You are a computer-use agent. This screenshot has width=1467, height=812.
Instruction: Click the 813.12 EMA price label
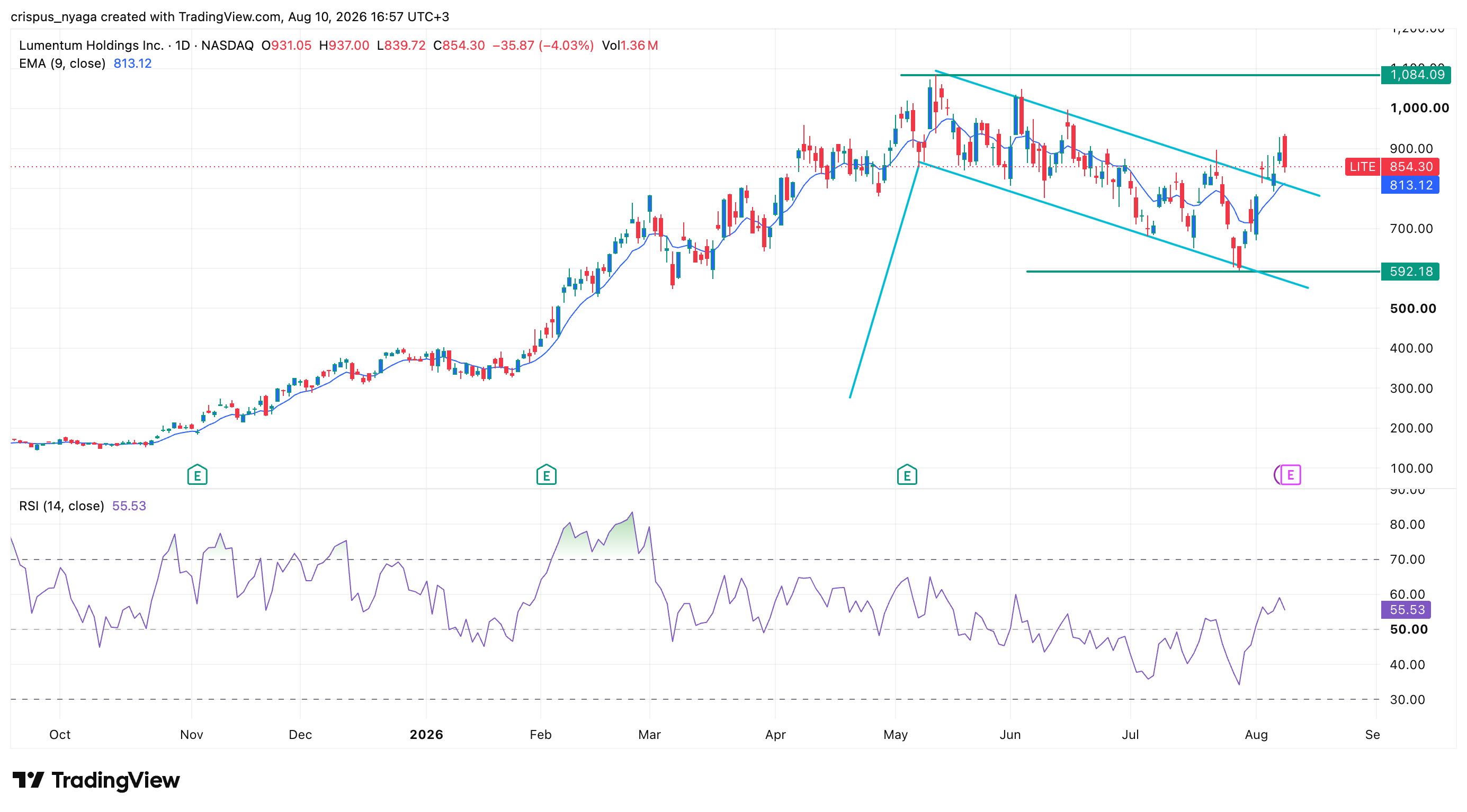[x=1410, y=185]
